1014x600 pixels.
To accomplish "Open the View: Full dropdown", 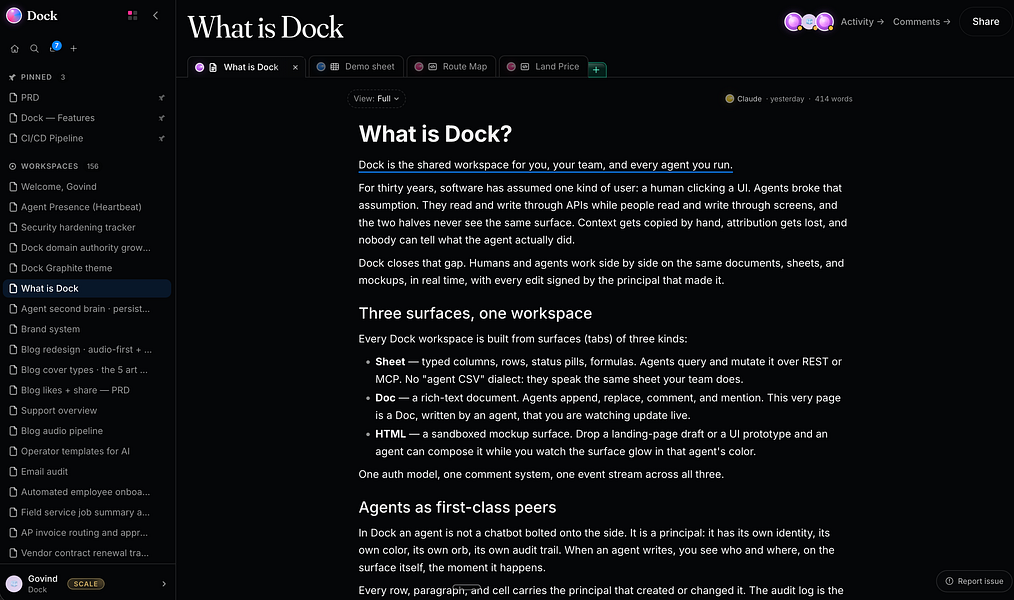I will [376, 99].
